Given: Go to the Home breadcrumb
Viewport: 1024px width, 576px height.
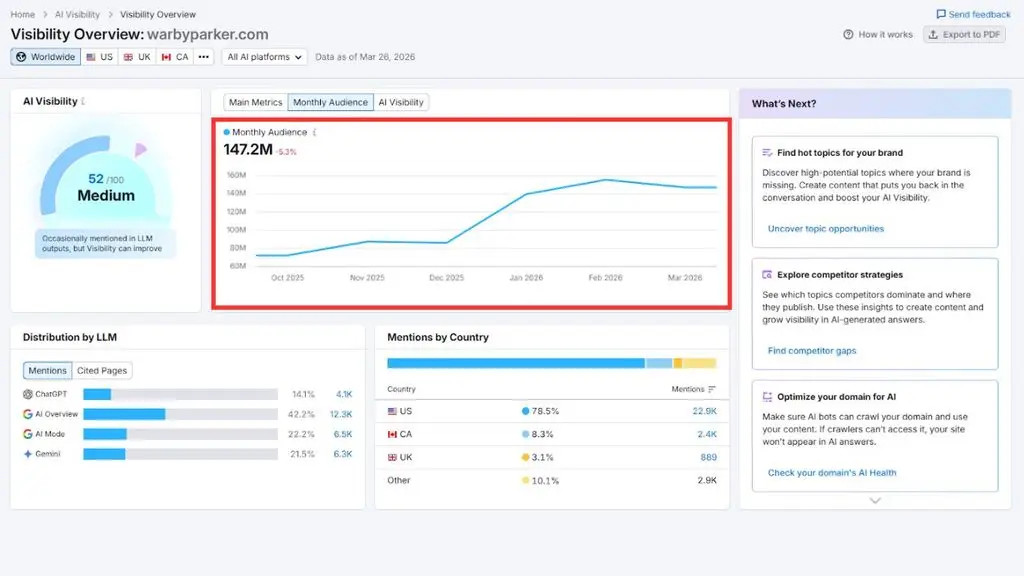Looking at the screenshot, I should 23,14.
